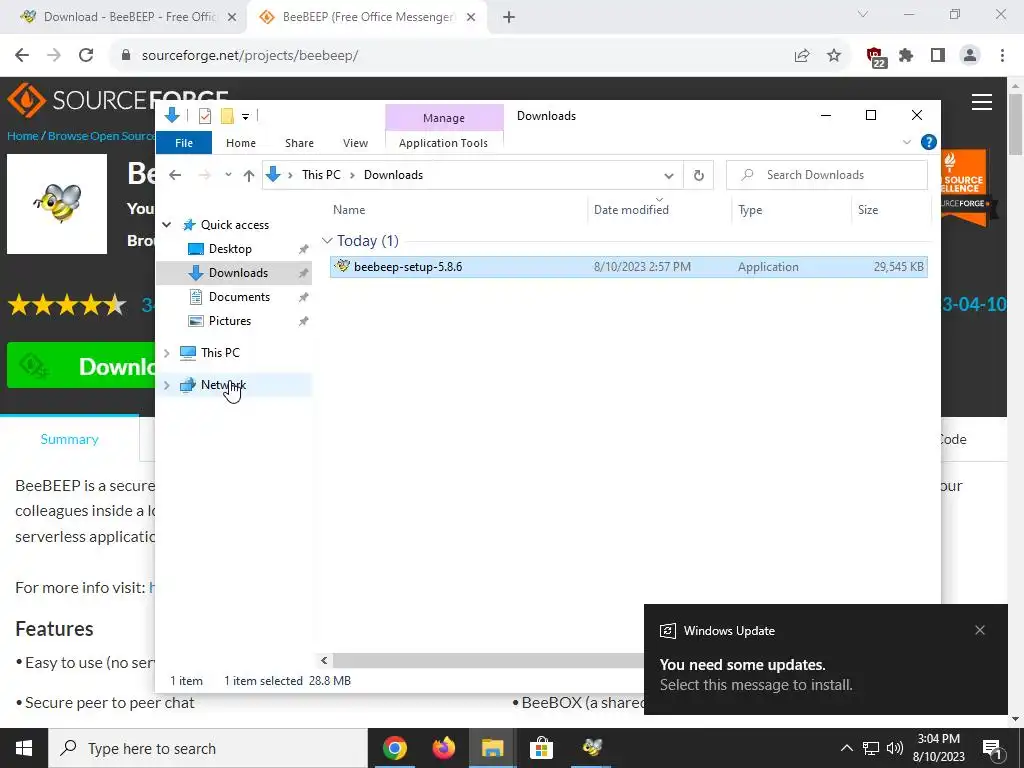Open Downloads in the navigation pane
This screenshot has width=1024, height=768.
coord(238,273)
